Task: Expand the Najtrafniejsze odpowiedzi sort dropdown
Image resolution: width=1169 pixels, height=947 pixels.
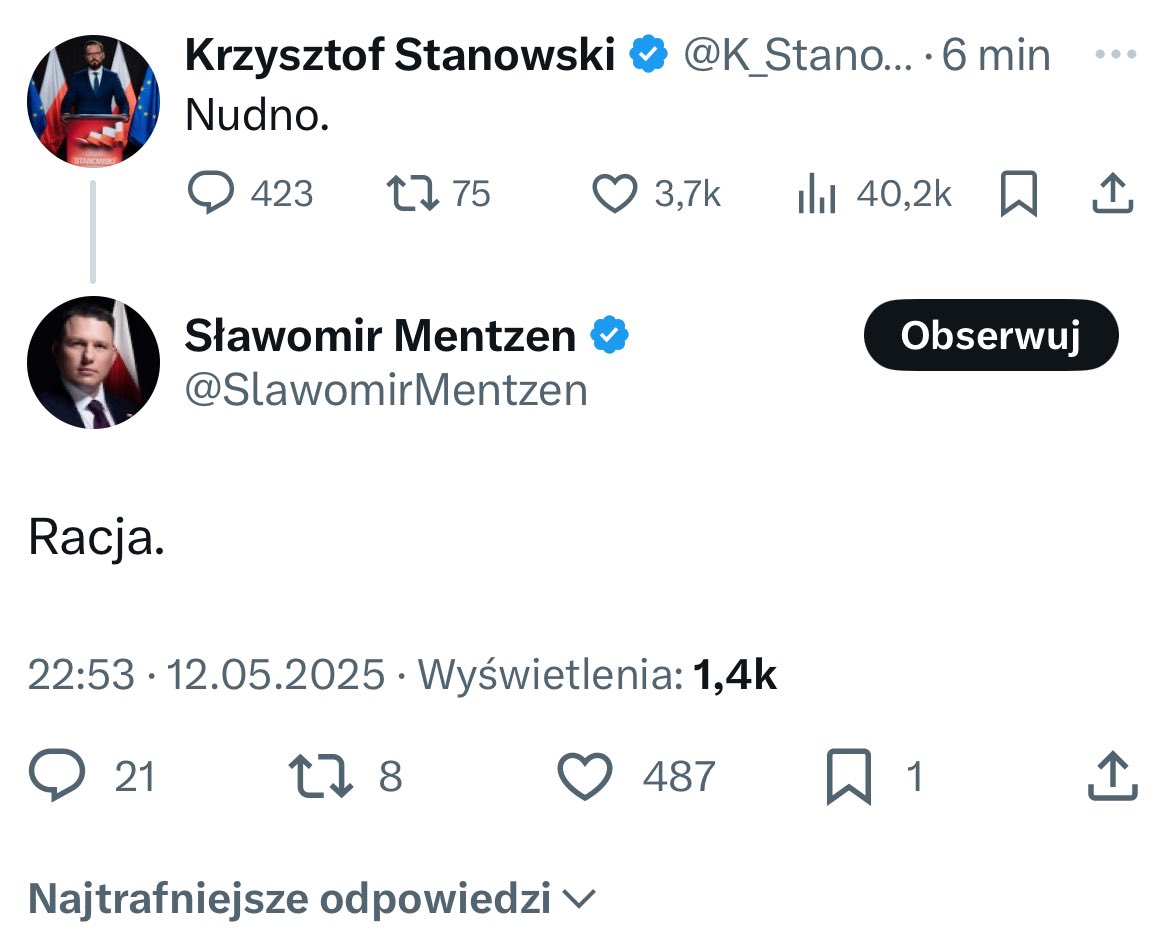Action: 312,899
